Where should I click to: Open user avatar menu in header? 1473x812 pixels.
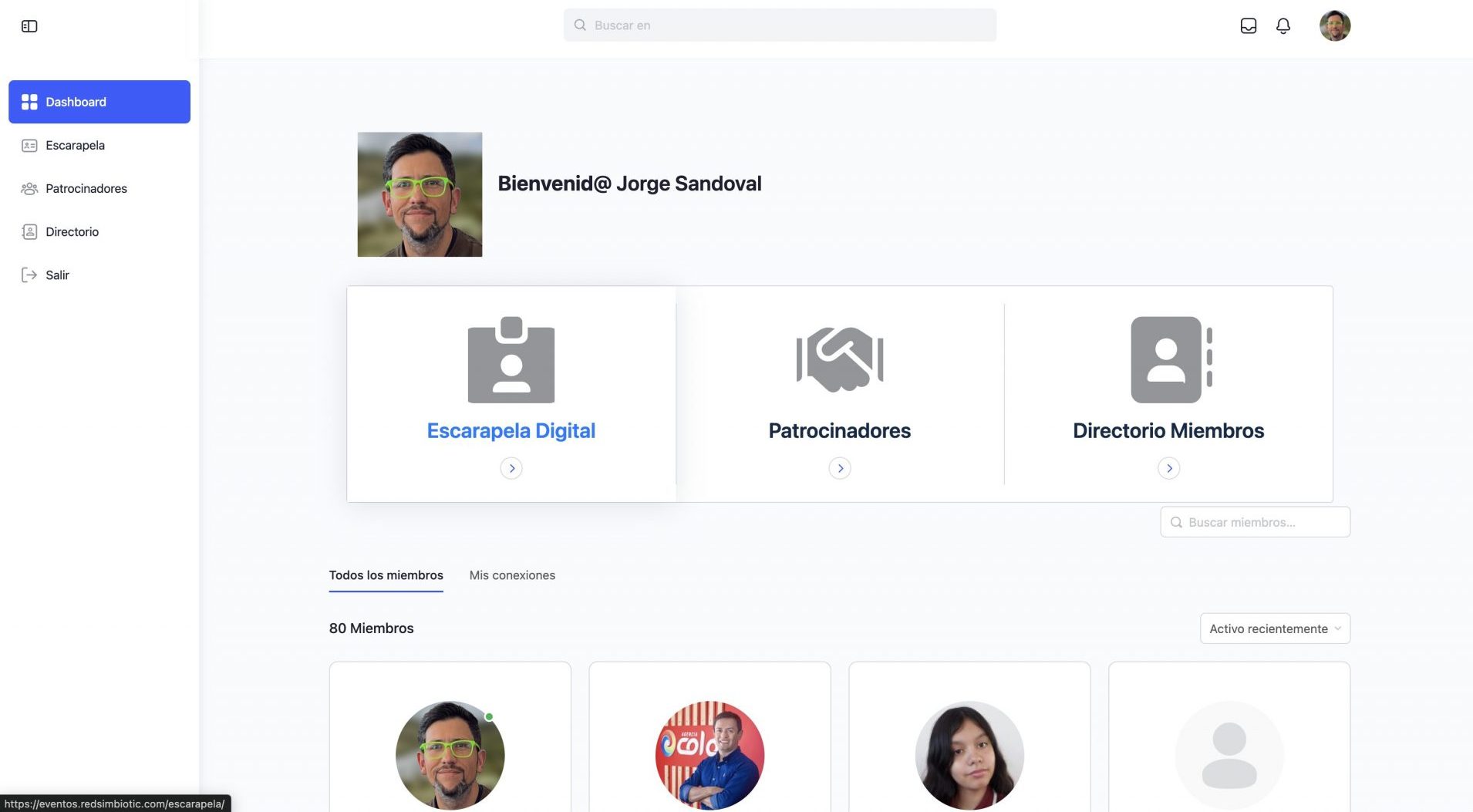pos(1334,26)
